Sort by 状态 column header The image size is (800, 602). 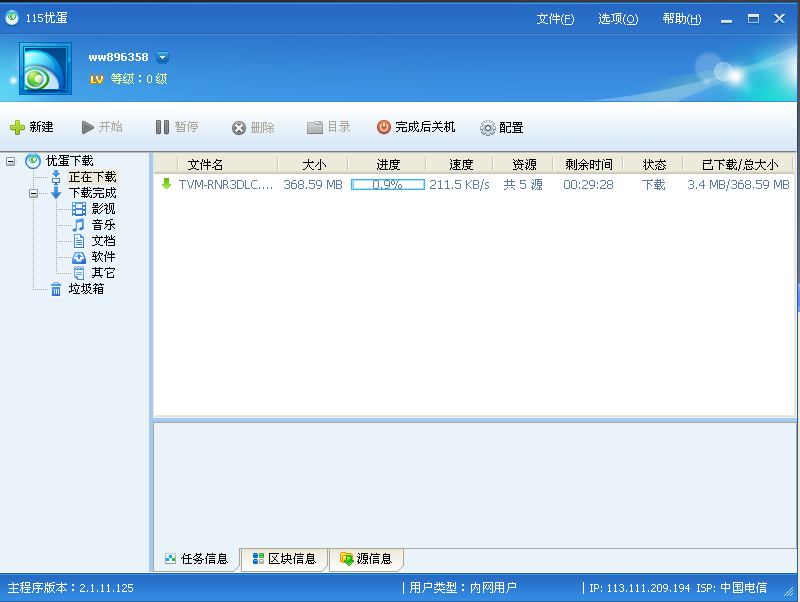click(x=654, y=164)
